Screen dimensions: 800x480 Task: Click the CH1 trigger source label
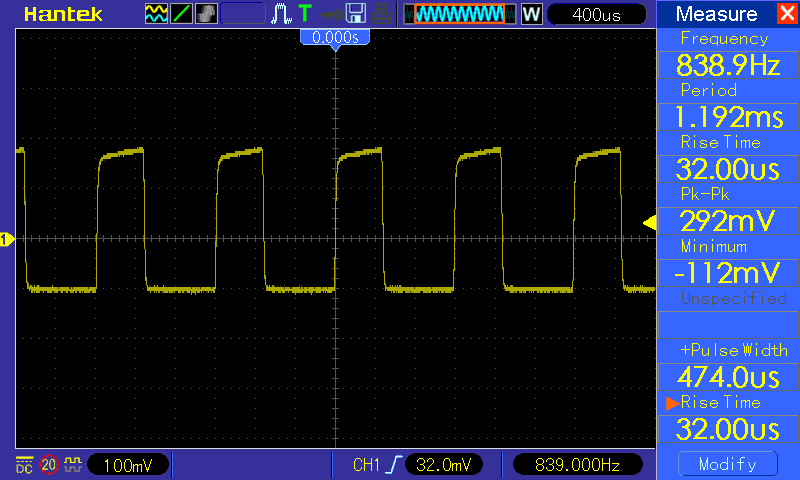click(366, 465)
